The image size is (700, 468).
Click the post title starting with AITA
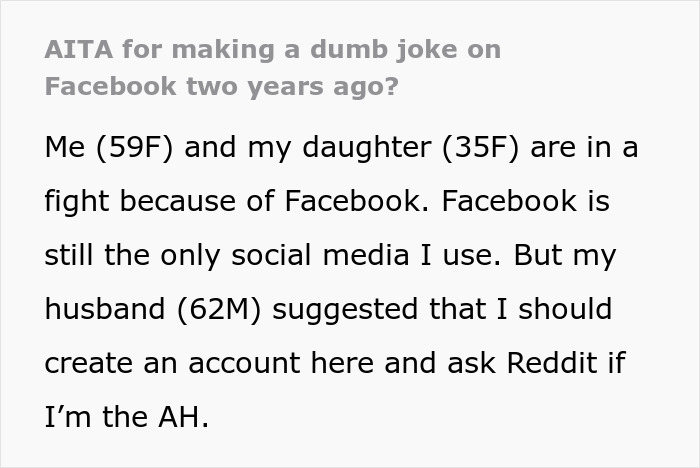(x=272, y=48)
